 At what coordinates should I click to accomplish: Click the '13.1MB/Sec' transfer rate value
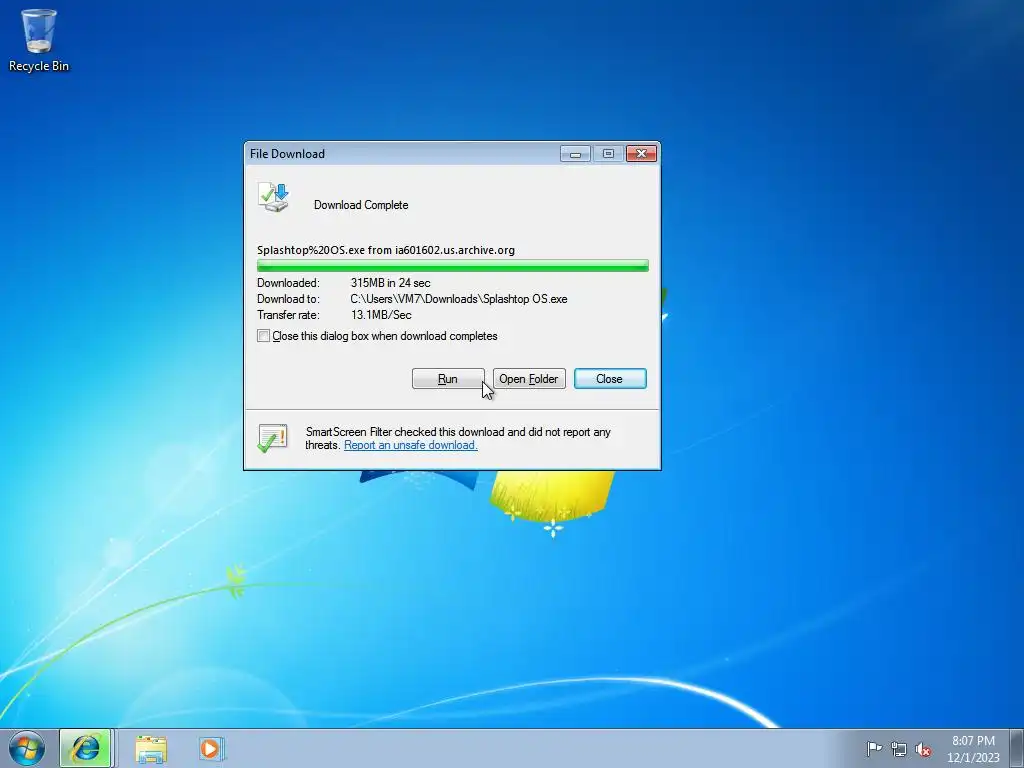381,315
